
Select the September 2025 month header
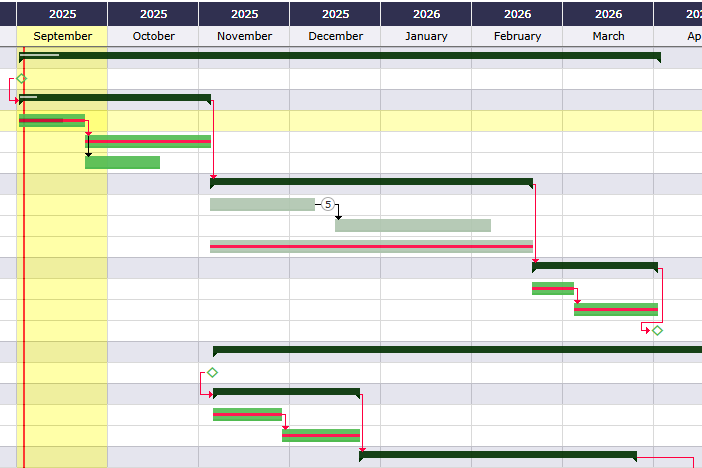pos(62,36)
